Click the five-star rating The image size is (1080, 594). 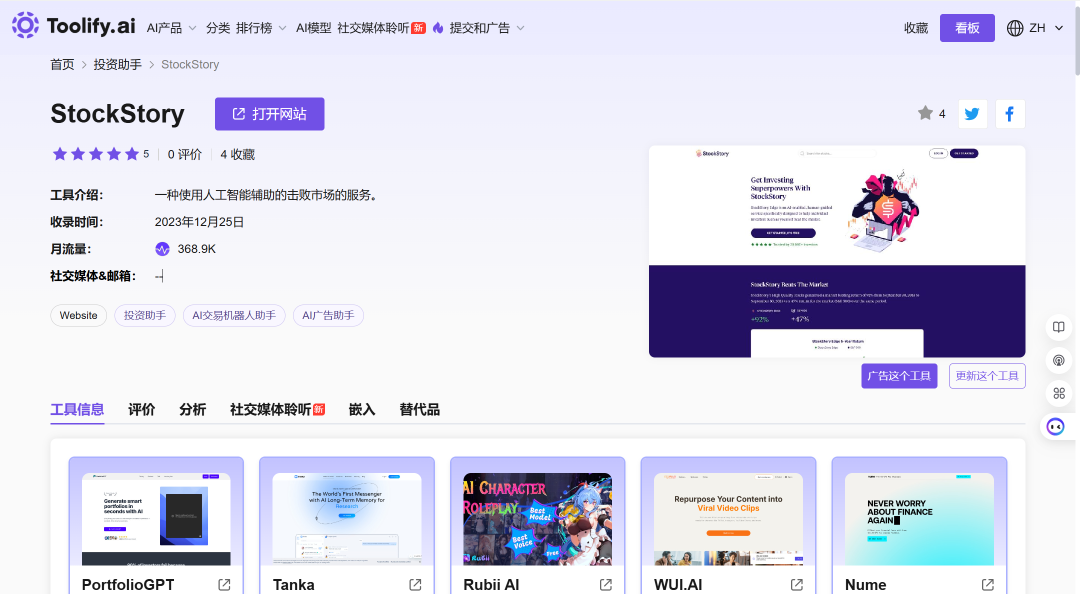tap(96, 154)
